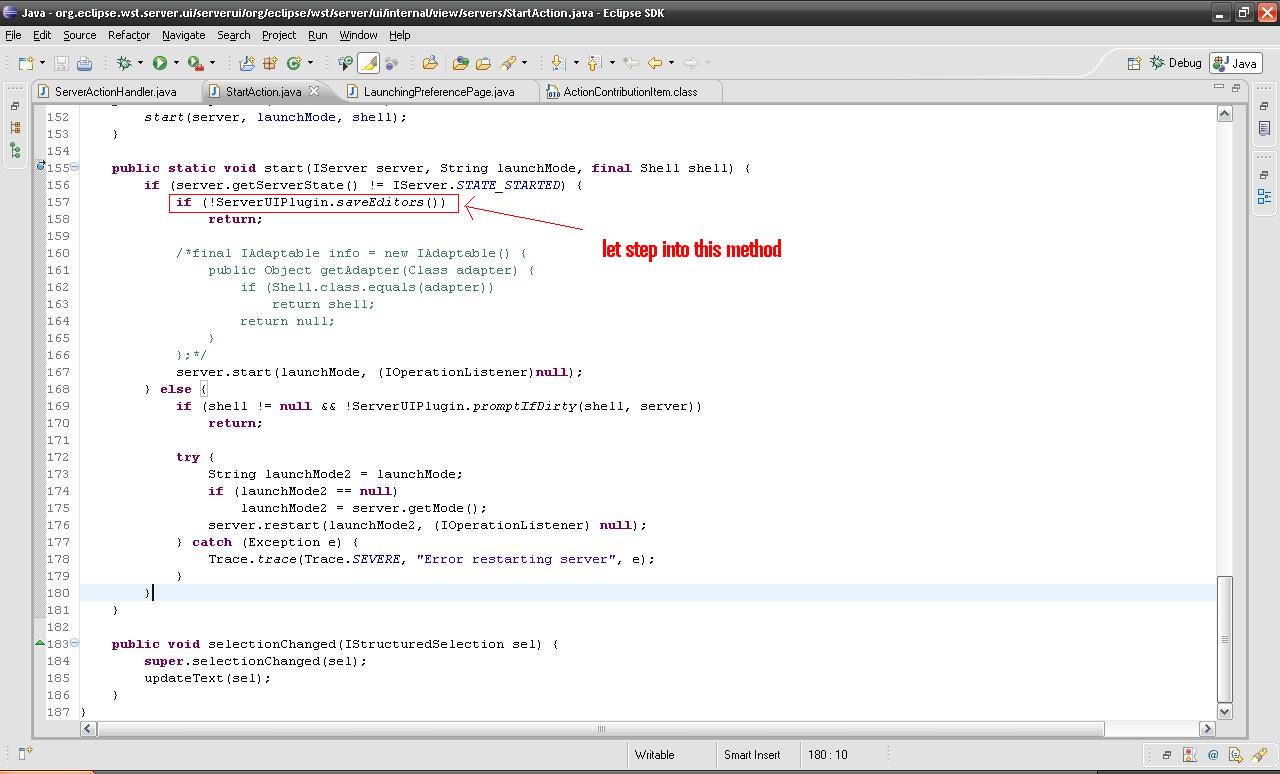The height and width of the screenshot is (774, 1280).
Task: Restore the editor area view
Action: tap(1236, 88)
